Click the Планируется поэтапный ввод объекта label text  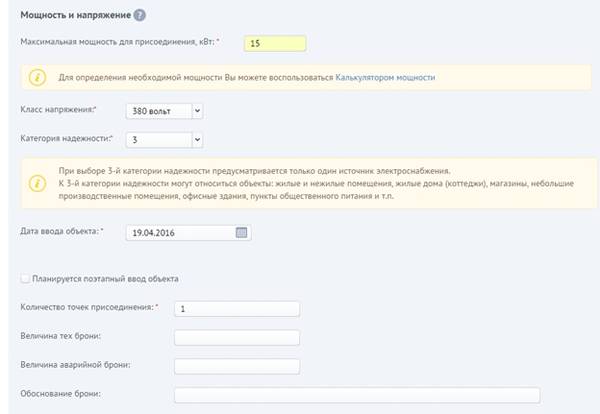[105, 279]
